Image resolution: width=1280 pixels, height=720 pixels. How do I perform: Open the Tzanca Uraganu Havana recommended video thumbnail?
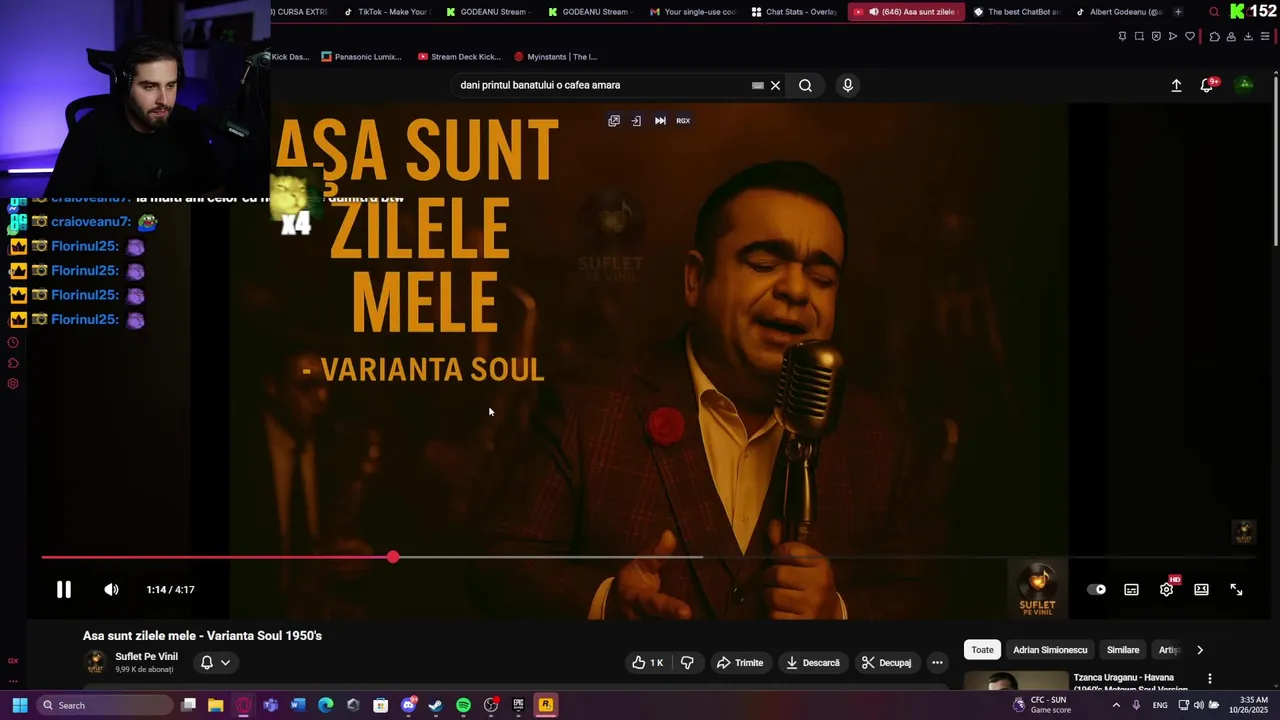click(x=1015, y=682)
